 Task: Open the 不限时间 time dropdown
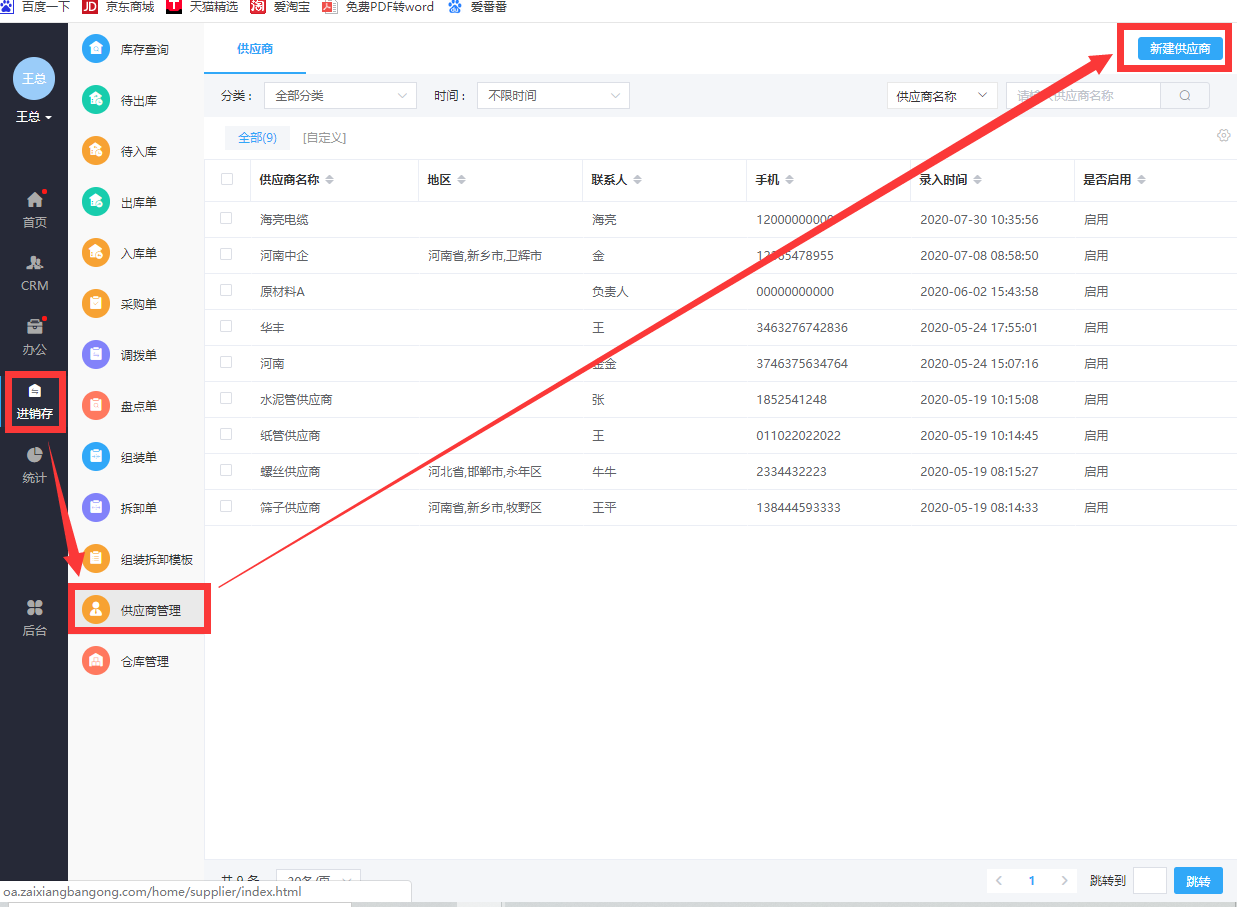pyautogui.click(x=553, y=96)
